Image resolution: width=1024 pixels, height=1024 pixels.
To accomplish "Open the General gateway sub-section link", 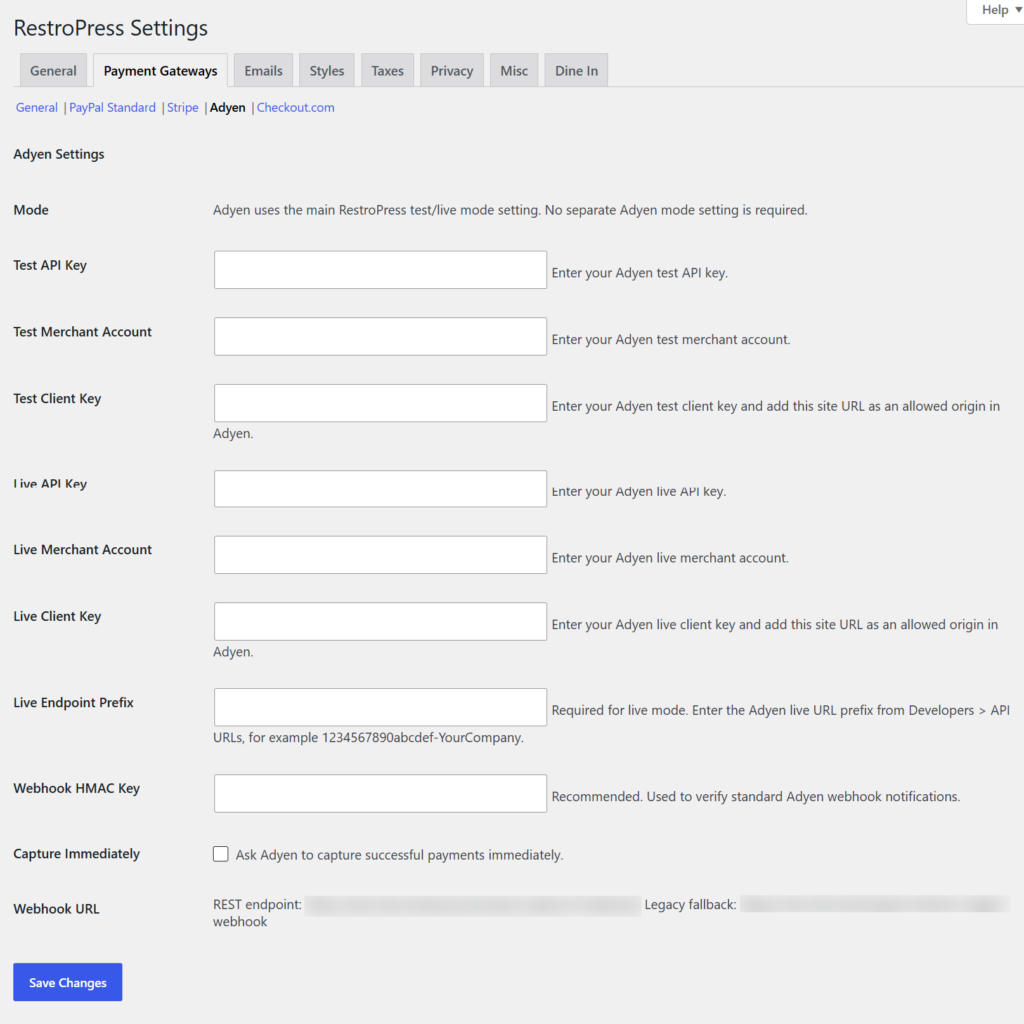I will [x=37, y=107].
